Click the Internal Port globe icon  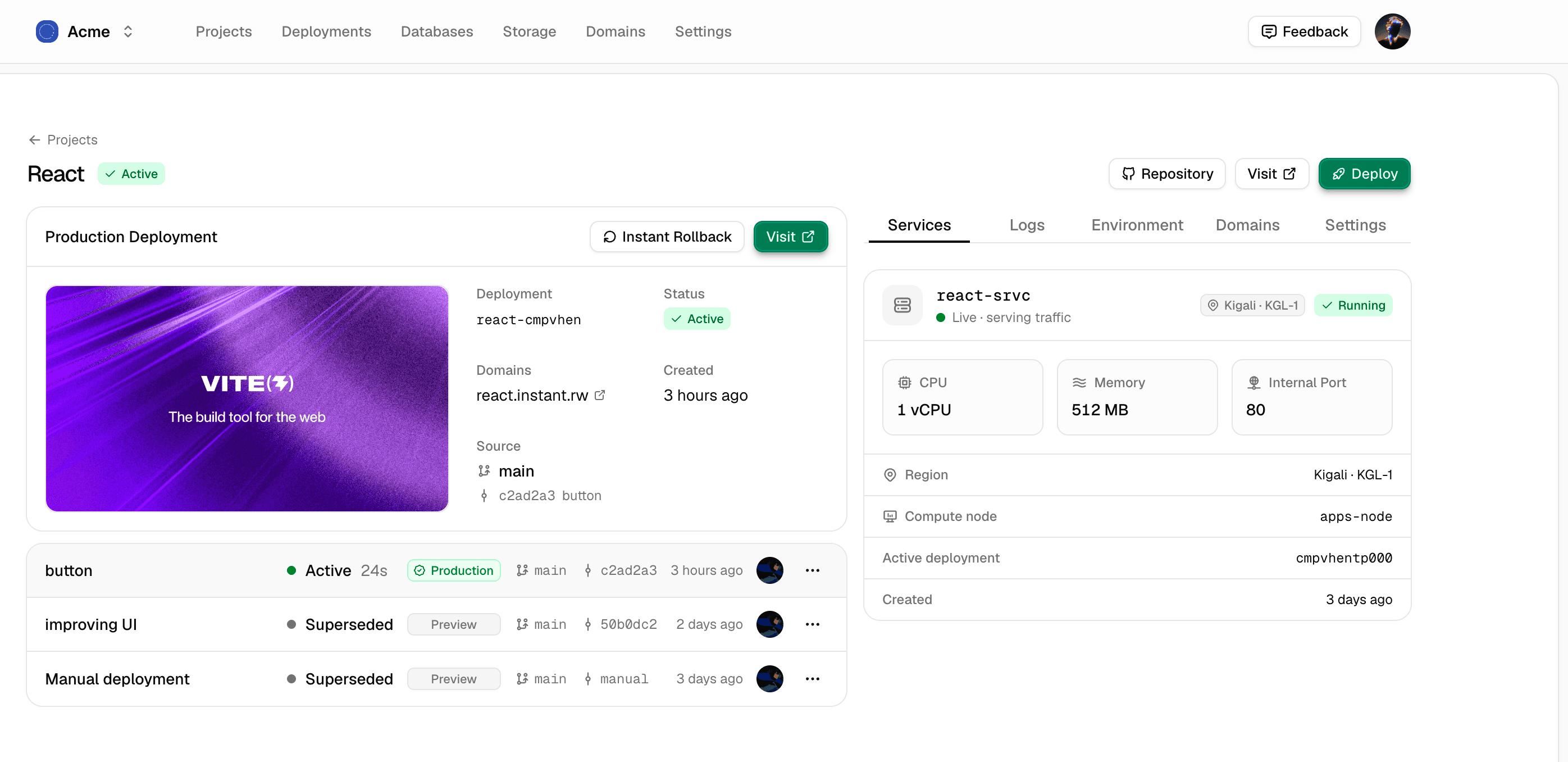tap(1254, 383)
